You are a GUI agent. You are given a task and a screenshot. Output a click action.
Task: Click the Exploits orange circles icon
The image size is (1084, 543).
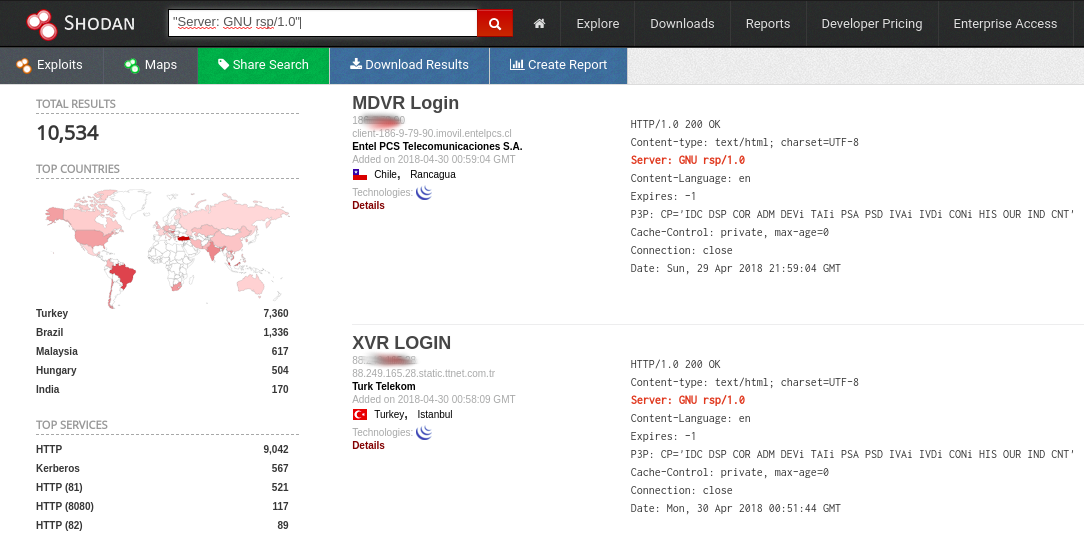(24, 66)
